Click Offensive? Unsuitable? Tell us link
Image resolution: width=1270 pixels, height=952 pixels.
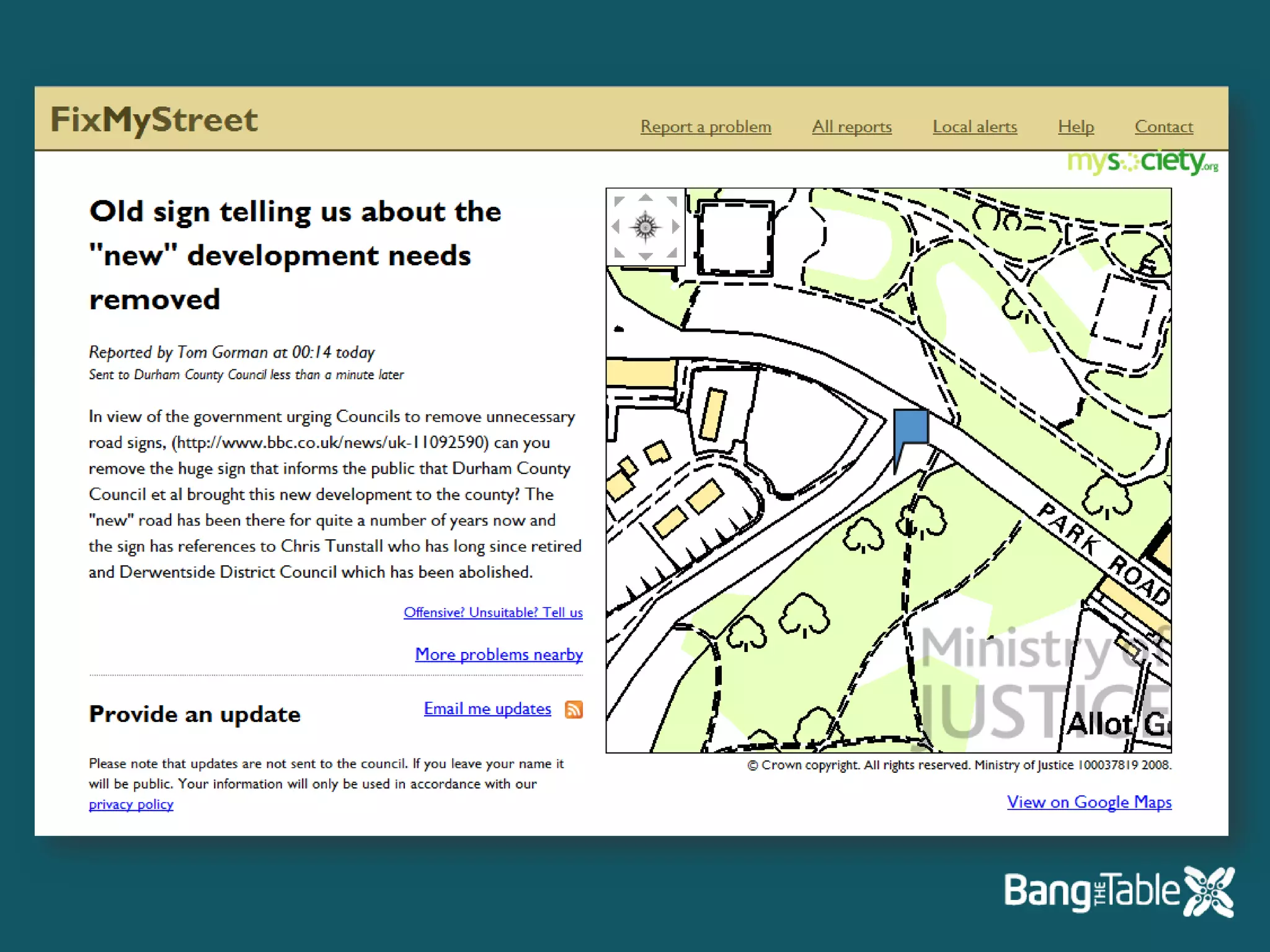493,612
